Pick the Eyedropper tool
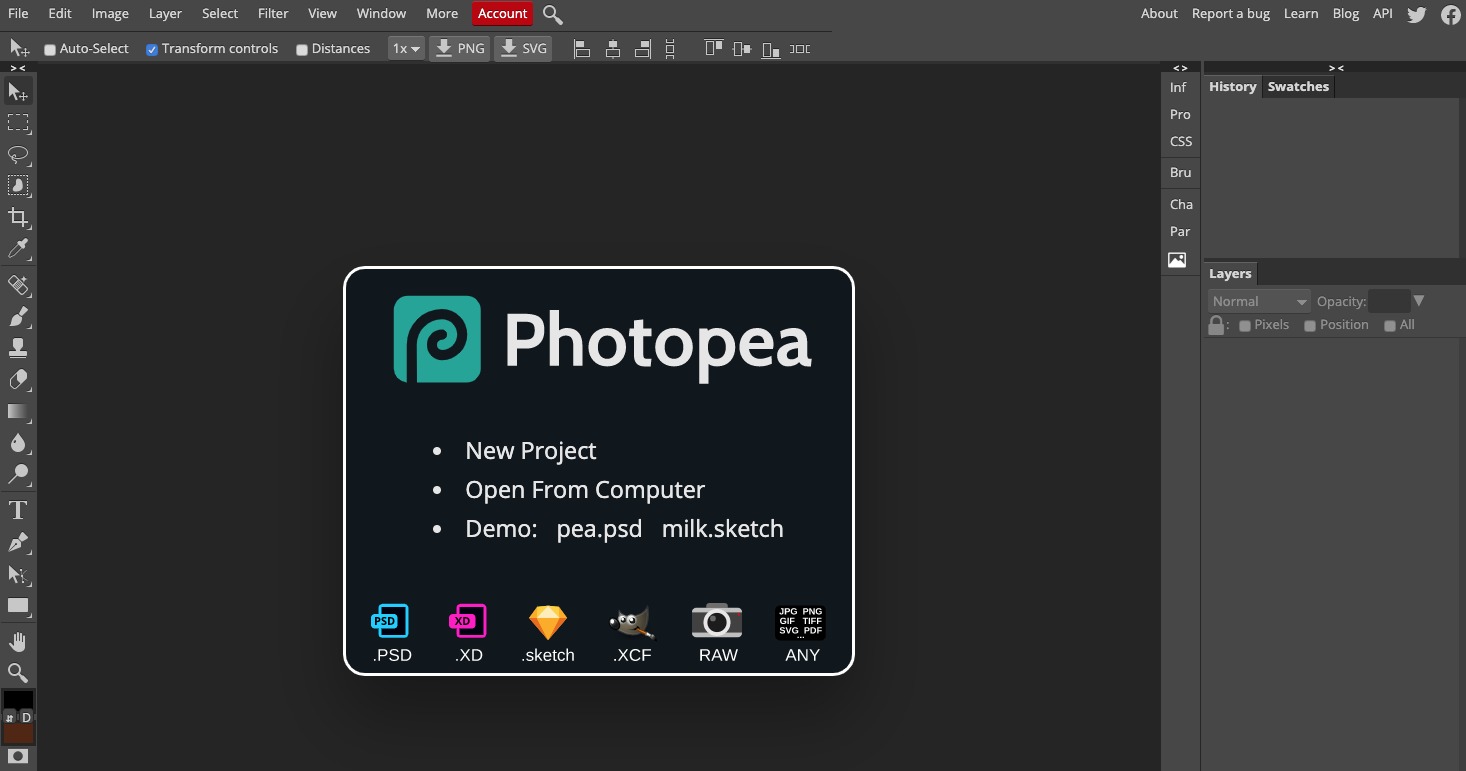The width and height of the screenshot is (1466, 771). 18,248
